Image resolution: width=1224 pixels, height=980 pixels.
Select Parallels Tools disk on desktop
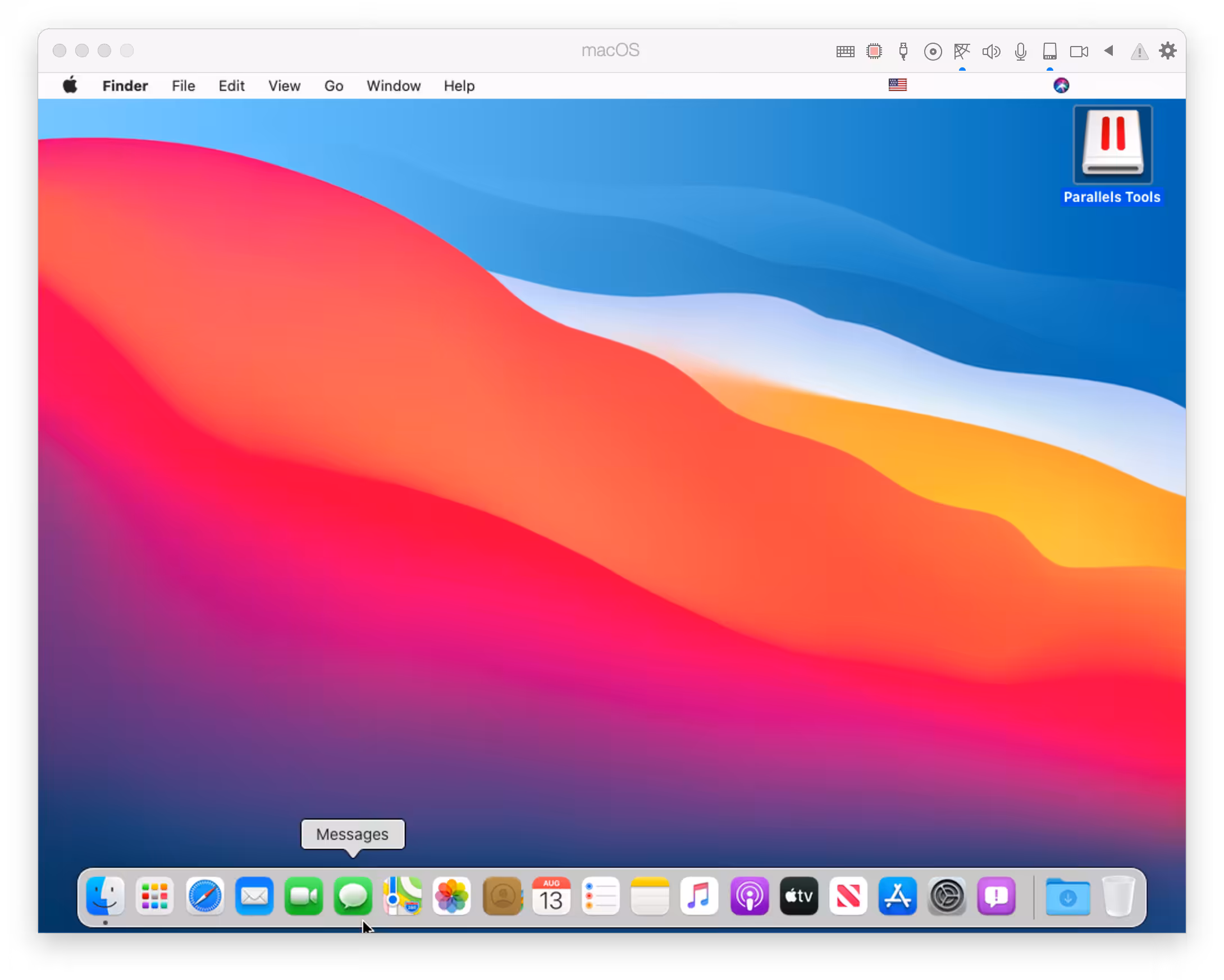tap(1112, 146)
